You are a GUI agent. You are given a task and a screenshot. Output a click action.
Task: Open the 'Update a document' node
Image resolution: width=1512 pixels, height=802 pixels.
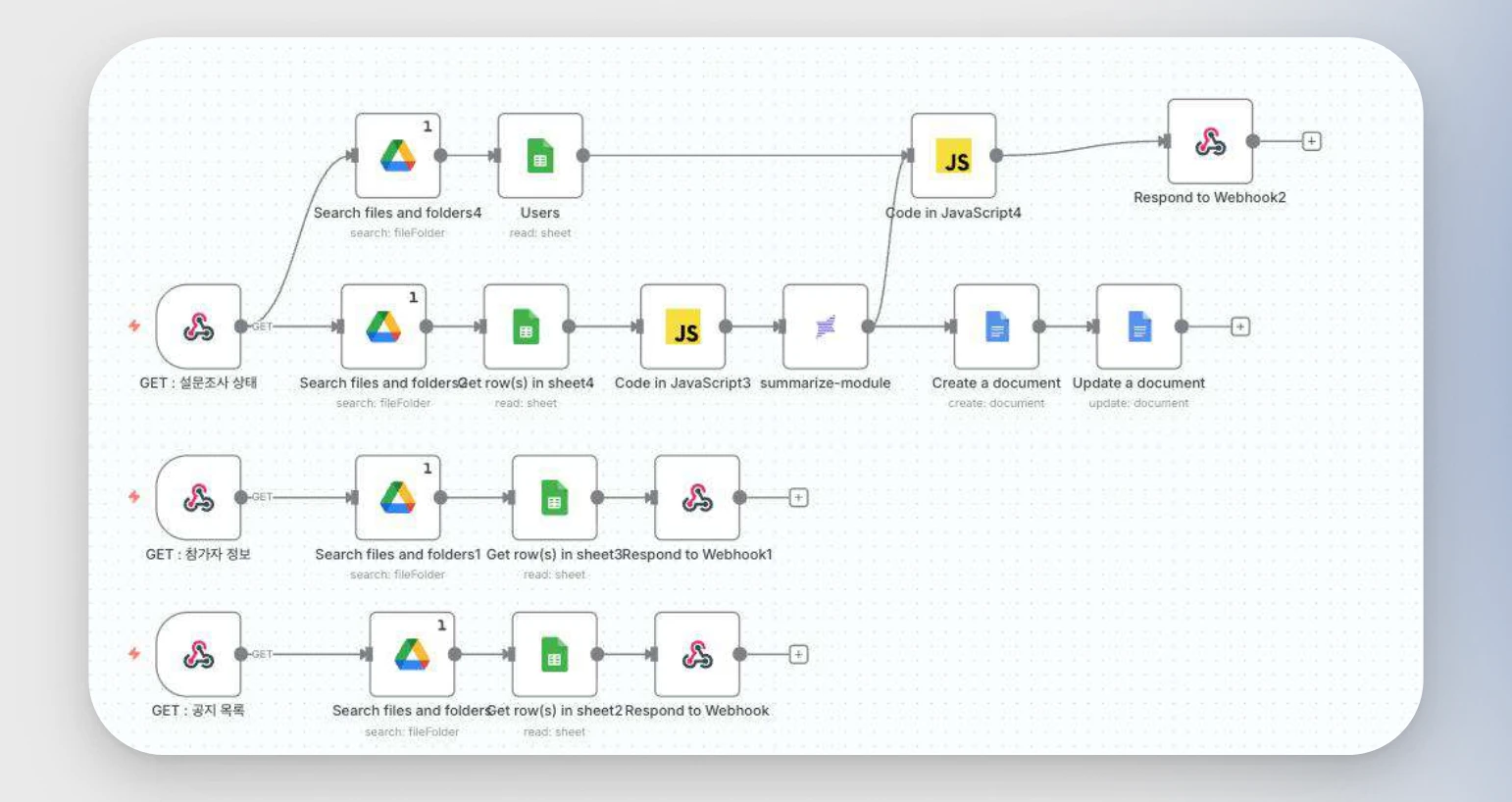tap(1138, 326)
